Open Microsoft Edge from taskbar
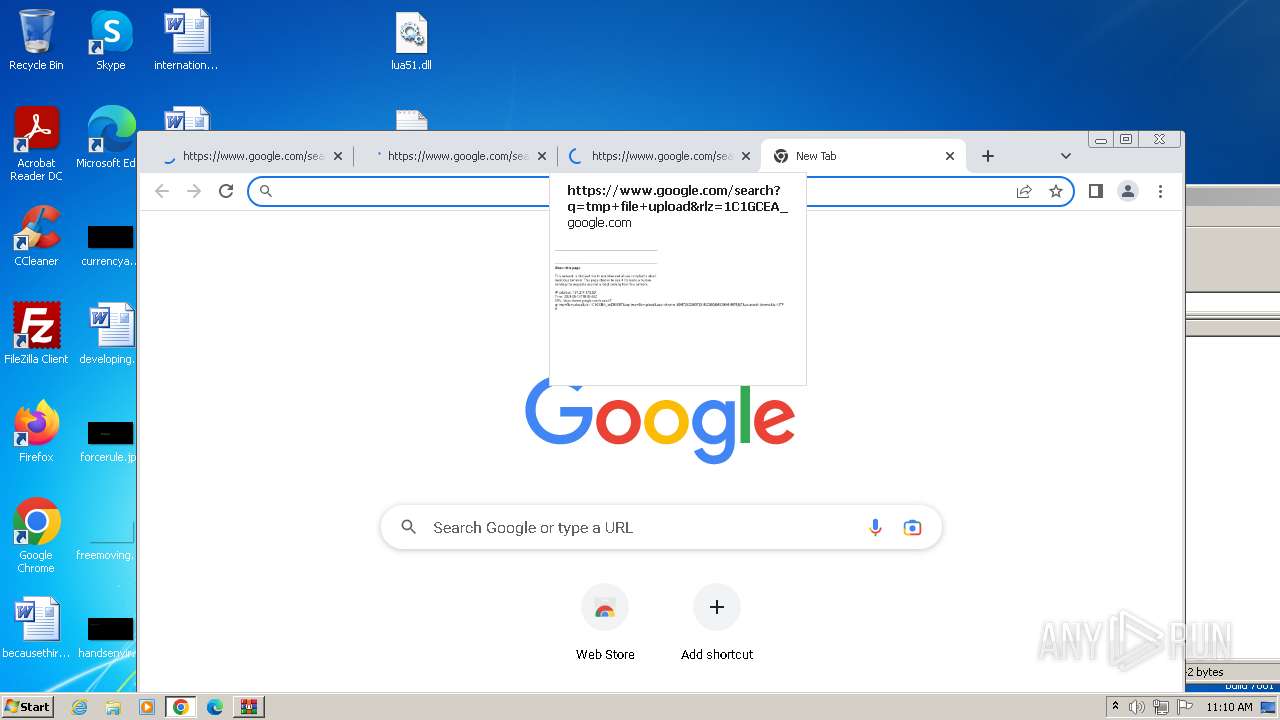 pyautogui.click(x=215, y=707)
